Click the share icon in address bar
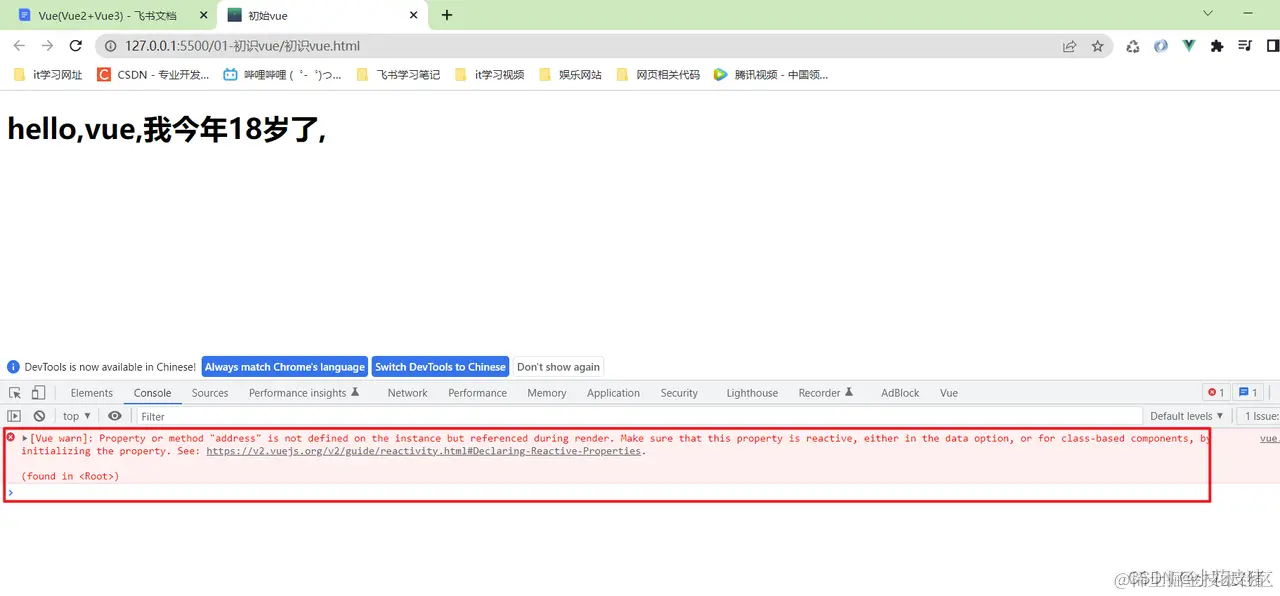Screen dimensions: 1280x596 1069,46
